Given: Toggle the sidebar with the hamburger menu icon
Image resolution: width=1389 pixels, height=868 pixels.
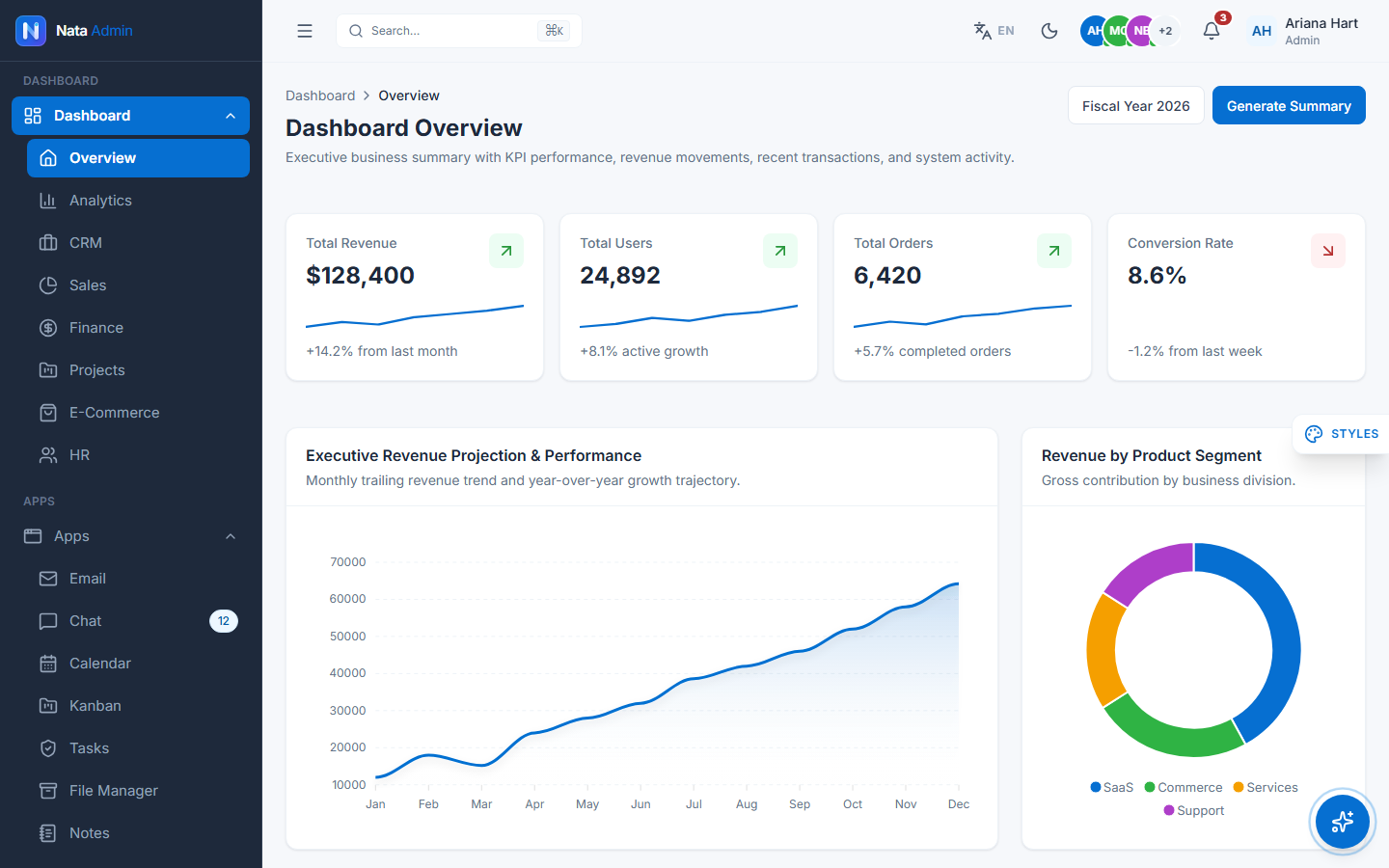Looking at the screenshot, I should (x=305, y=31).
